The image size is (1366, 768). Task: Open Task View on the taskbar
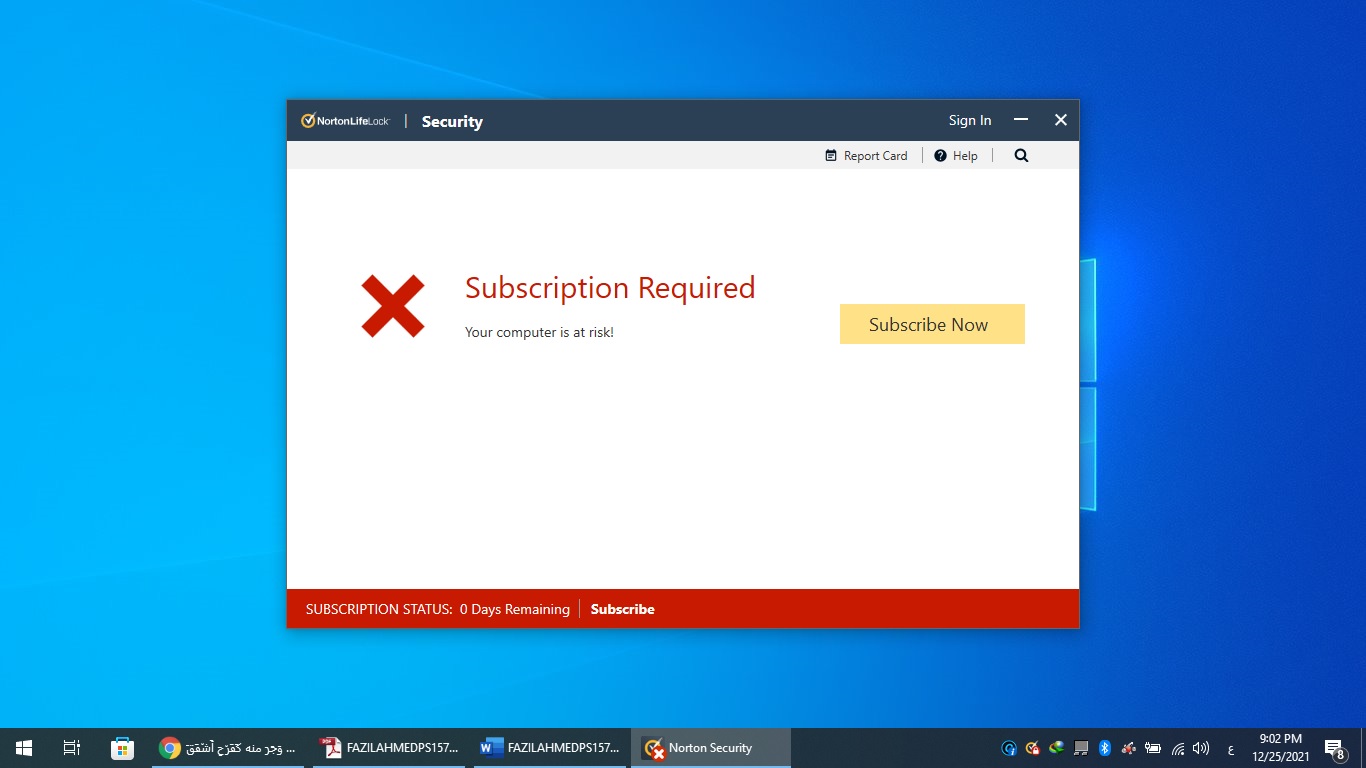pyautogui.click(x=72, y=748)
